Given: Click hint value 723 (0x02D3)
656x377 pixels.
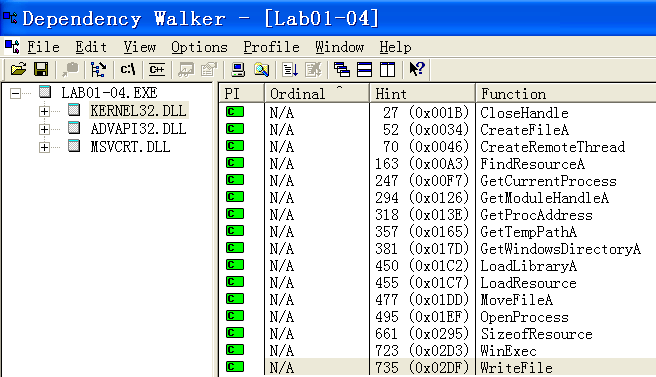Looking at the screenshot, I should (422, 351).
